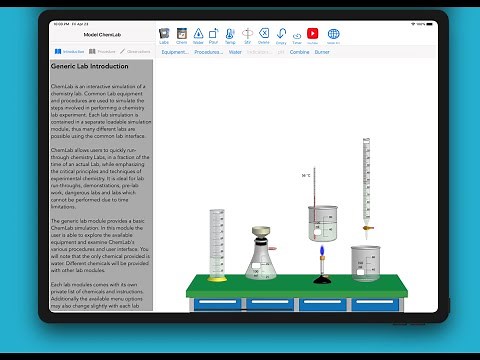Click the burette's orange stopcock valve
Image resolution: width=480 pixels, height=360 pixels.
point(368,228)
